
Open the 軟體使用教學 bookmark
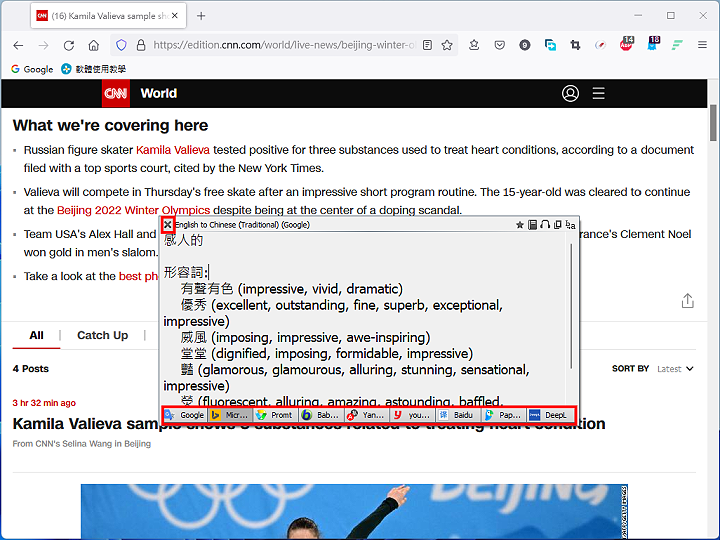point(94,69)
